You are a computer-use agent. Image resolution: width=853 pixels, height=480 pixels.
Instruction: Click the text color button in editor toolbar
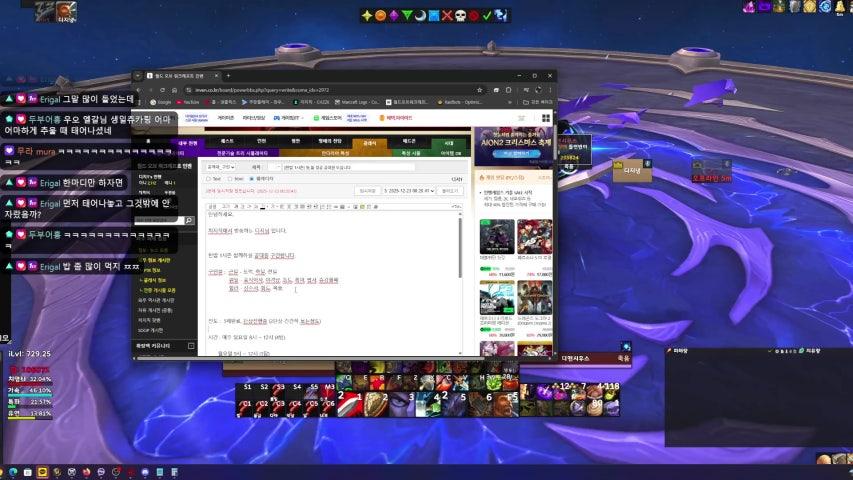[262, 207]
